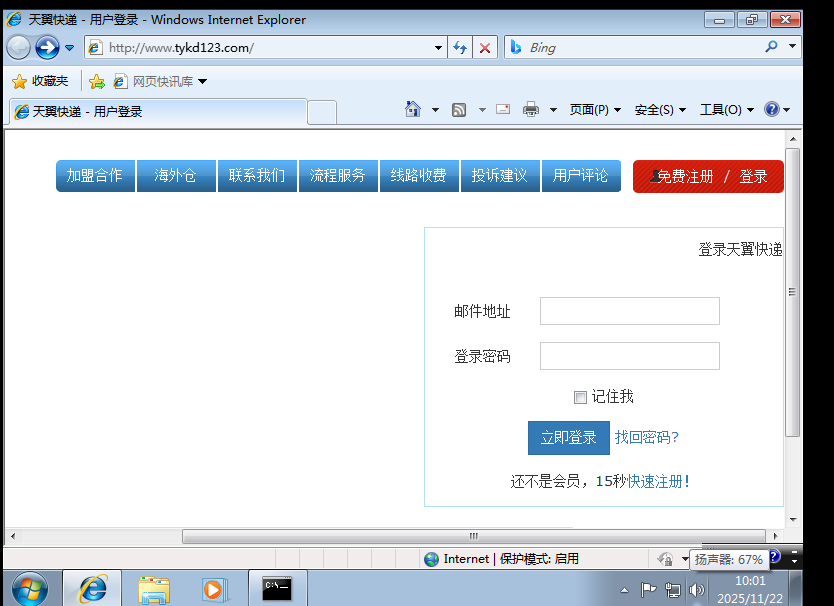Open the 找回密码? link
Viewport: 834px width, 606px height.
(646, 438)
